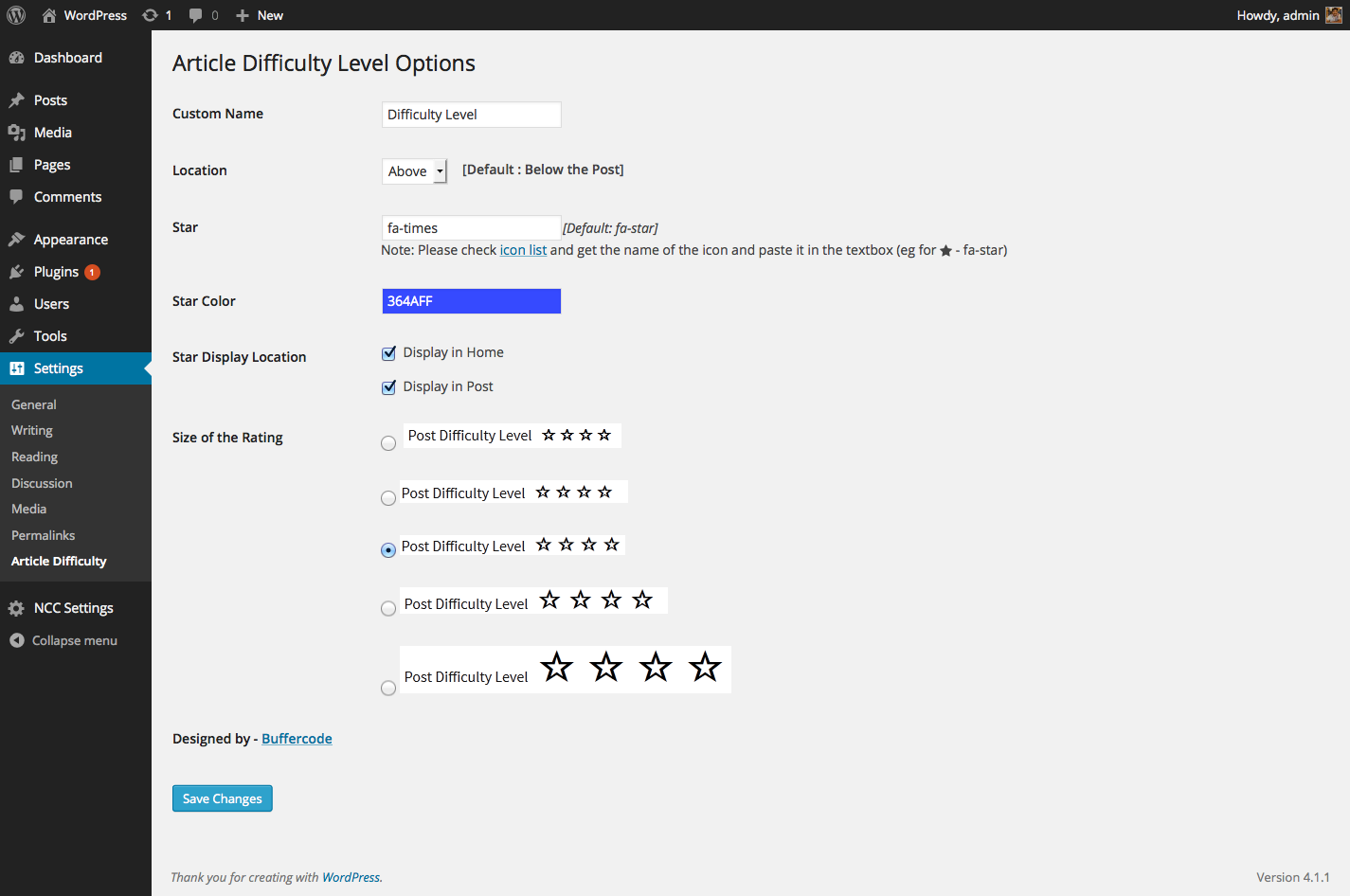Click the Save Changes button

(223, 798)
